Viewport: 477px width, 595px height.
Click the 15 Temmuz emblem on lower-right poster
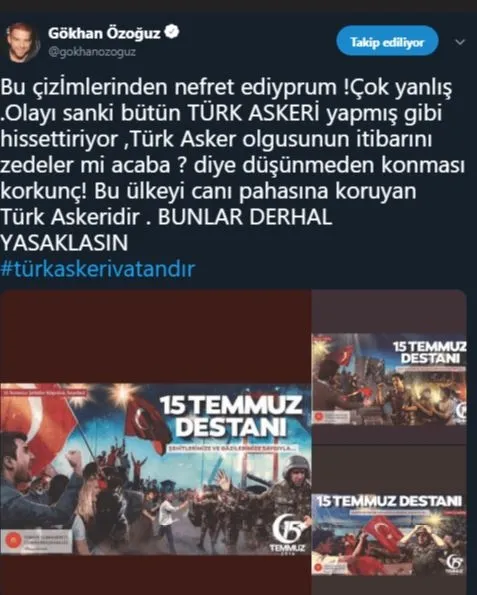tap(453, 563)
